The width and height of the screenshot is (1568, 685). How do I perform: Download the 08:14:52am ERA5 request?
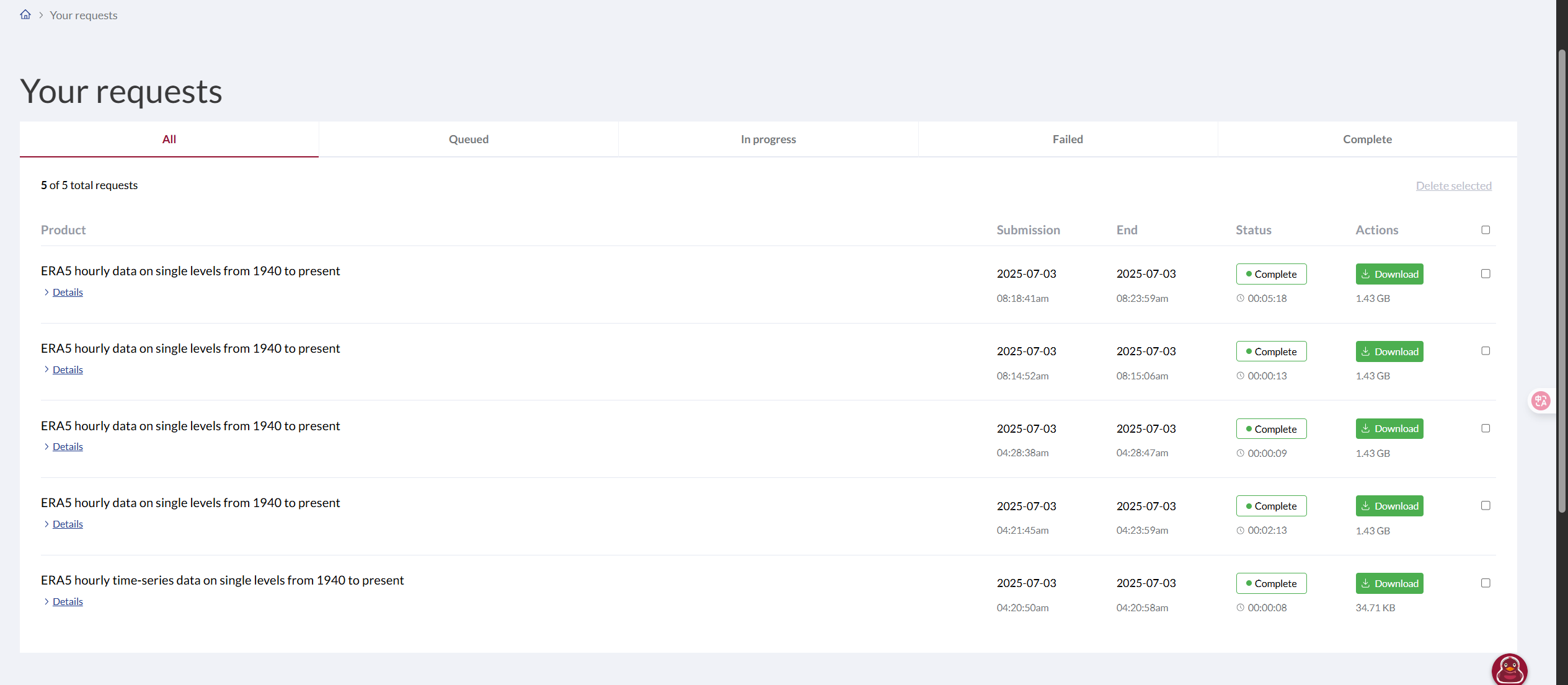pyautogui.click(x=1389, y=351)
